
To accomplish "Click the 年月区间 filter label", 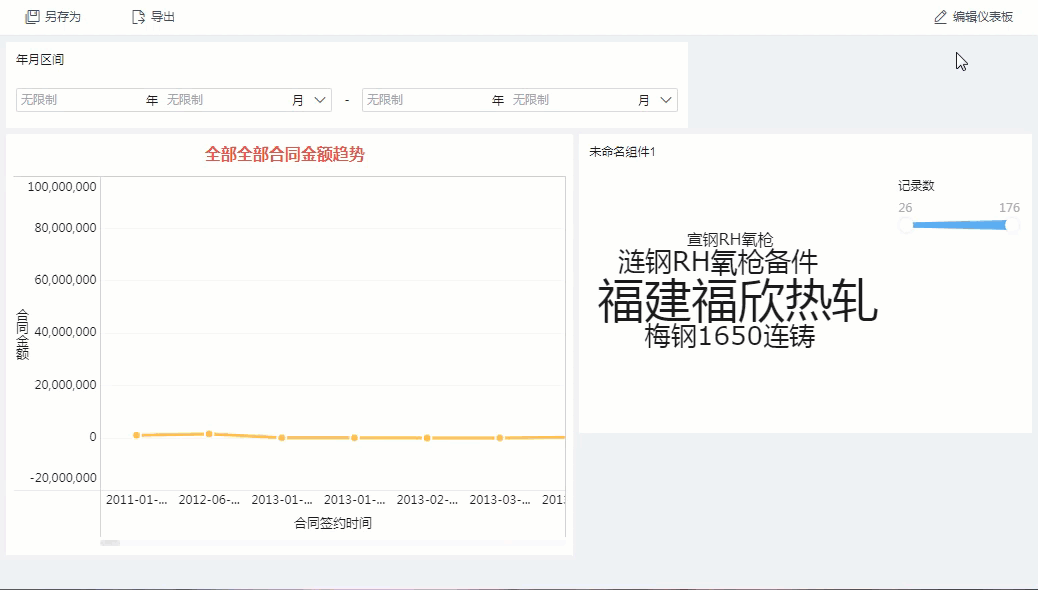I will [40, 60].
